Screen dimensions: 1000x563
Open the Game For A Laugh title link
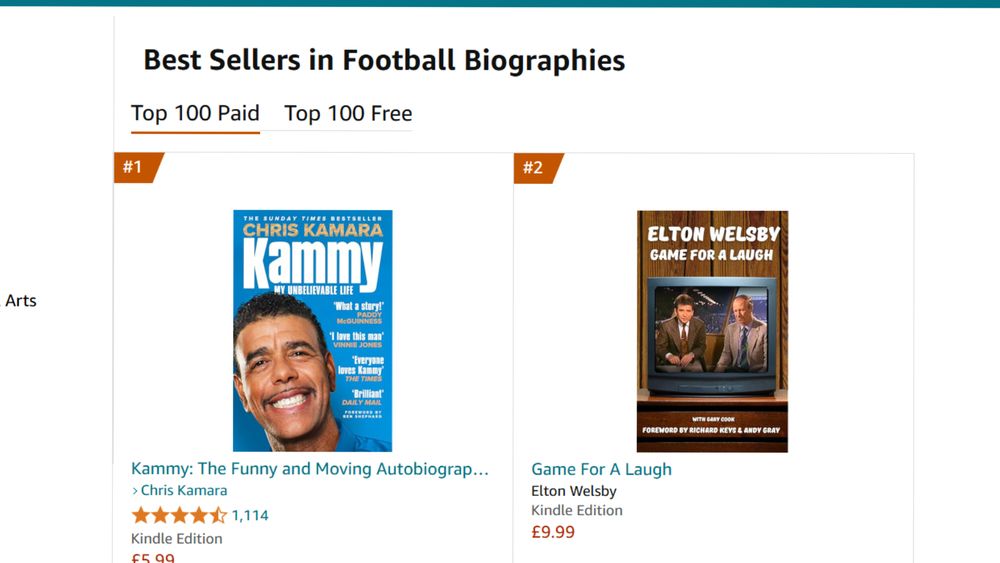click(601, 469)
